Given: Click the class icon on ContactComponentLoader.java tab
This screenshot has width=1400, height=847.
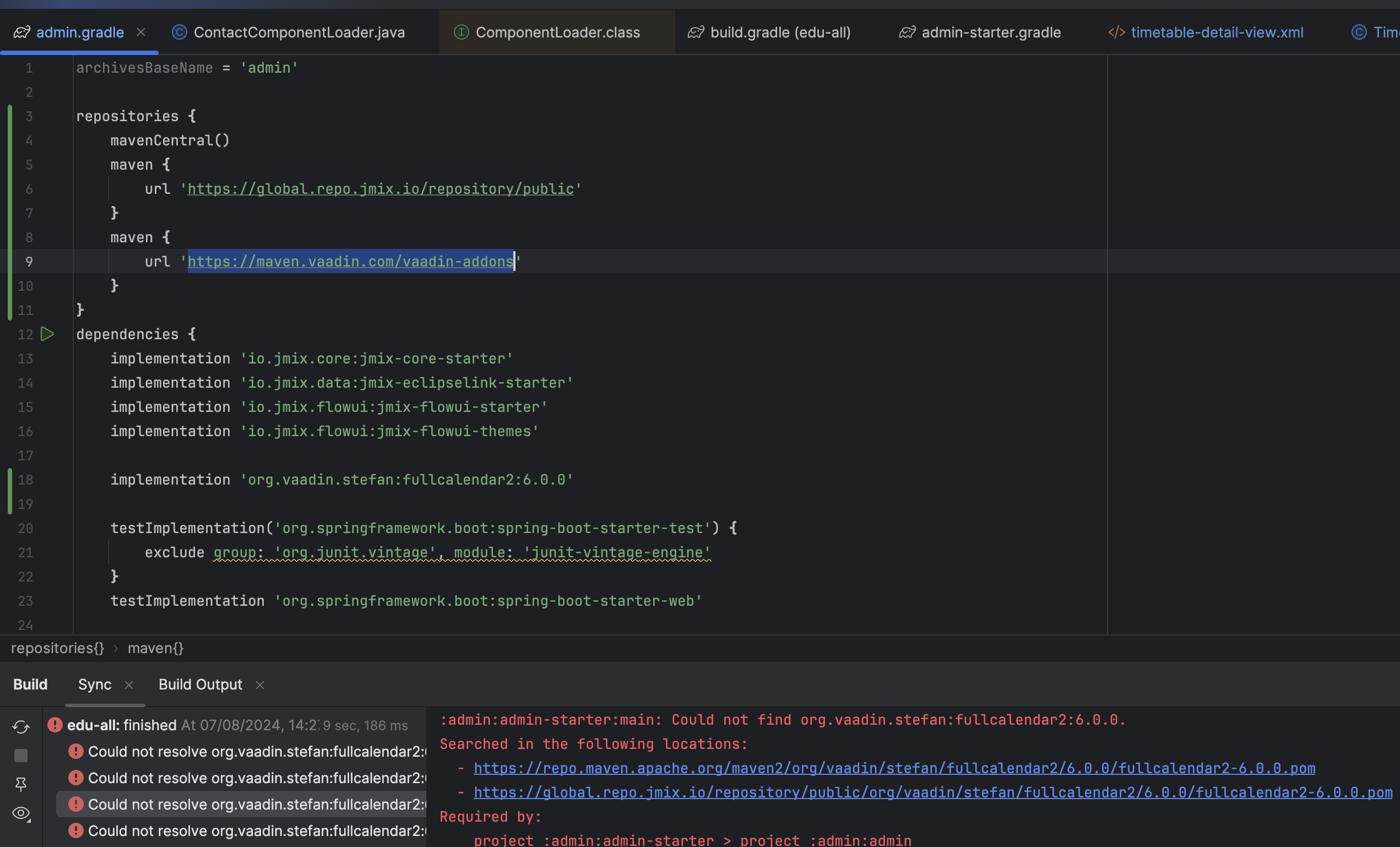Looking at the screenshot, I should click(179, 32).
